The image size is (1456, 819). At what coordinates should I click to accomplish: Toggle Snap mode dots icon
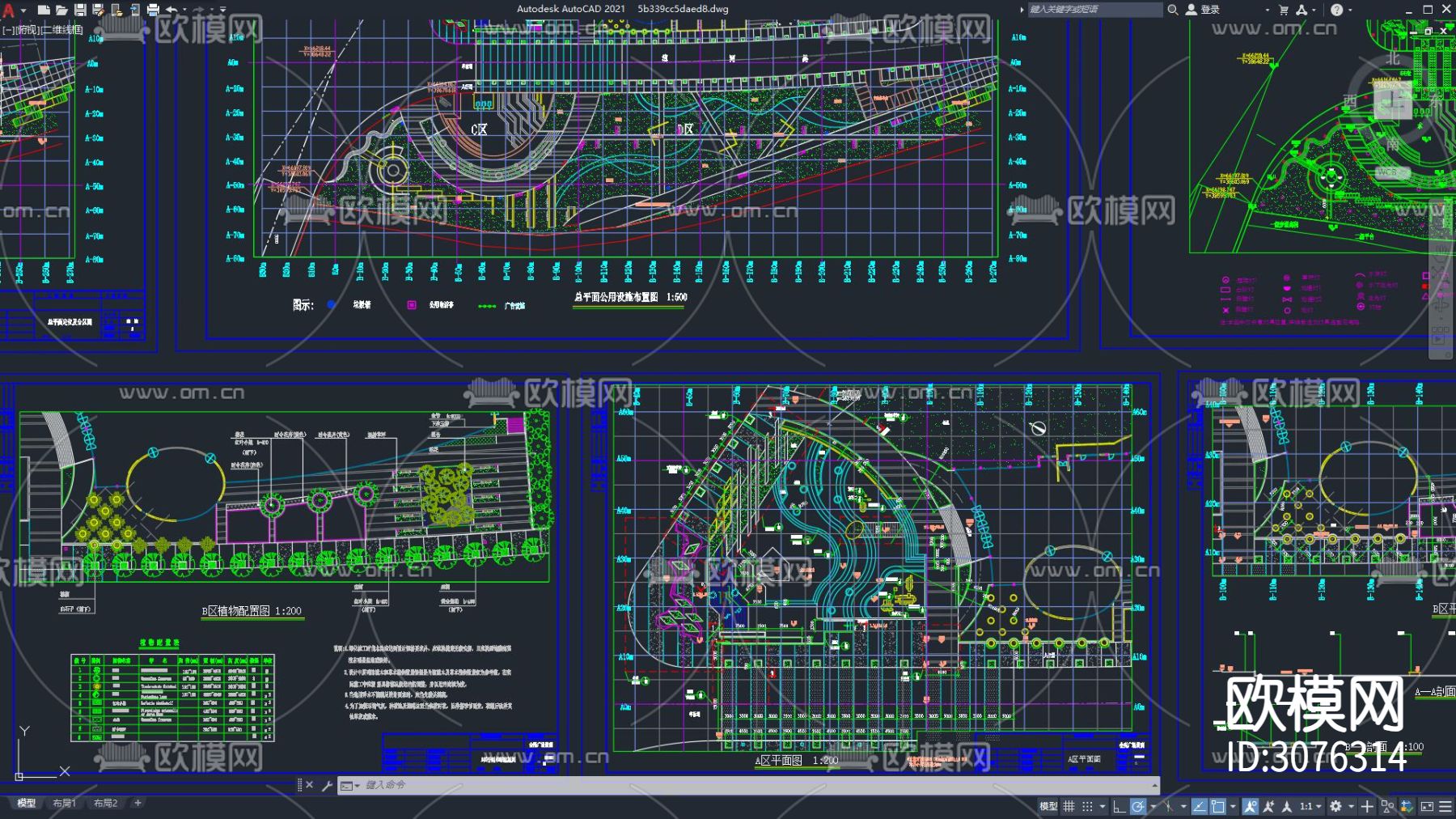(x=1088, y=806)
